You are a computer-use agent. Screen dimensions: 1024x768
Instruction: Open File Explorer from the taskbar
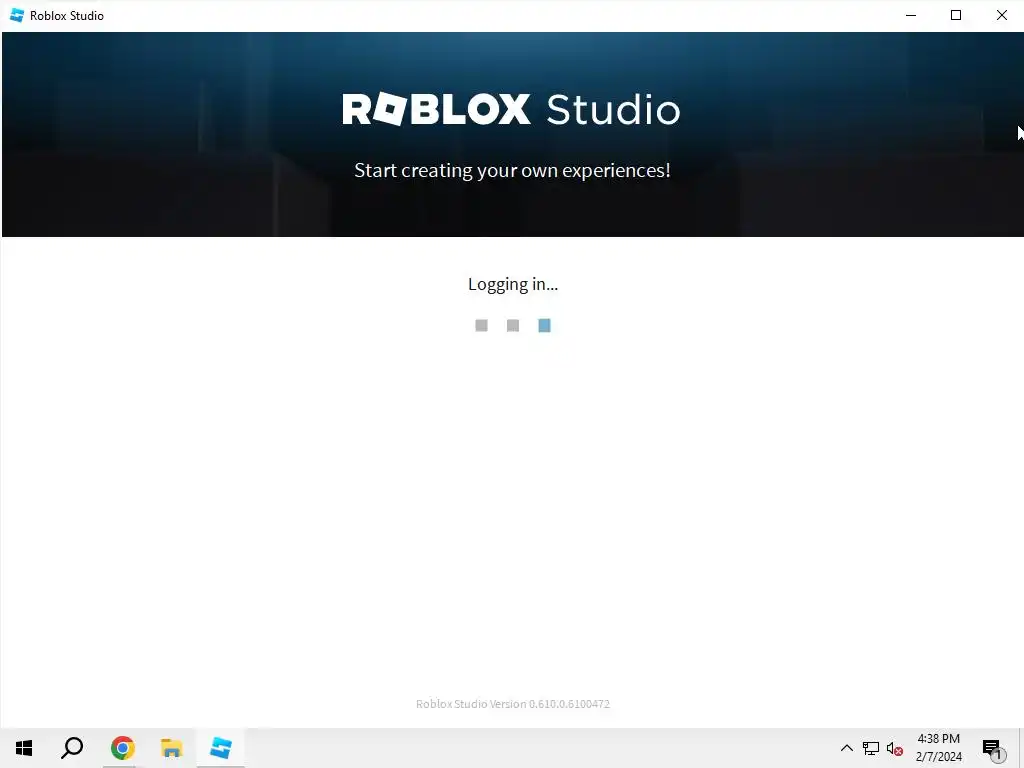pyautogui.click(x=171, y=748)
